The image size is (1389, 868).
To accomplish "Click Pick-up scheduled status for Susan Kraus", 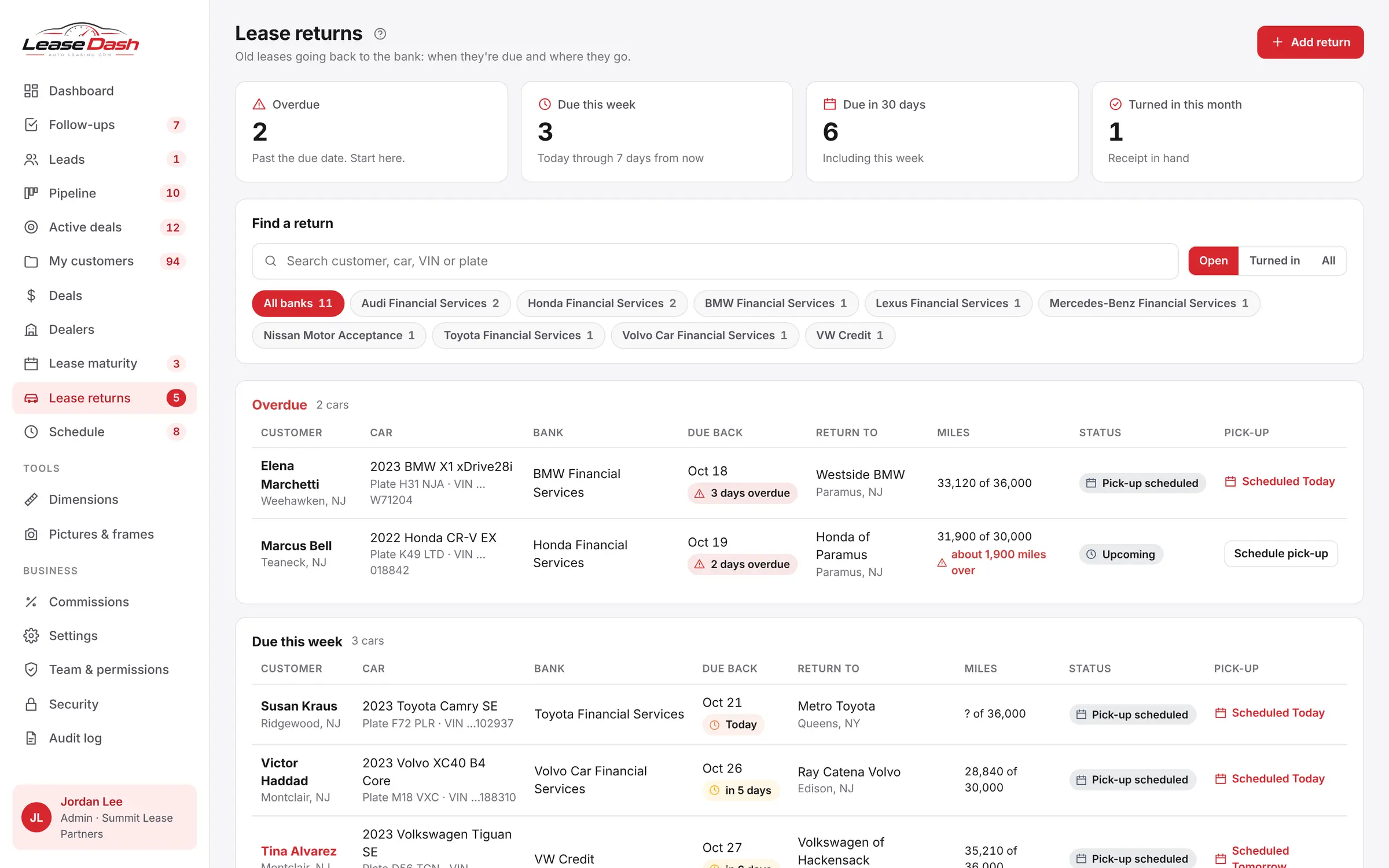I will (1132, 715).
